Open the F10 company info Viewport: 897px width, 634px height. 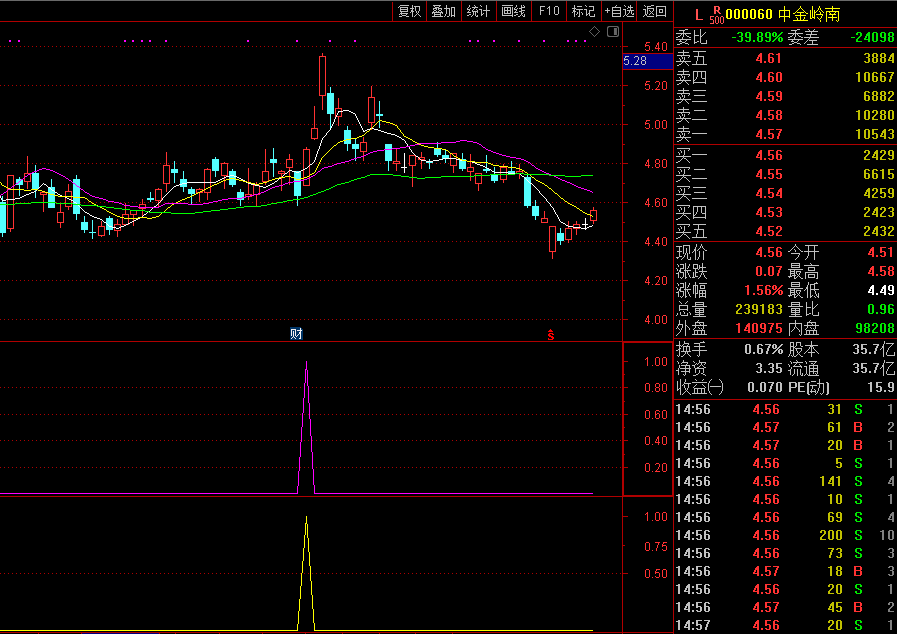tap(549, 11)
